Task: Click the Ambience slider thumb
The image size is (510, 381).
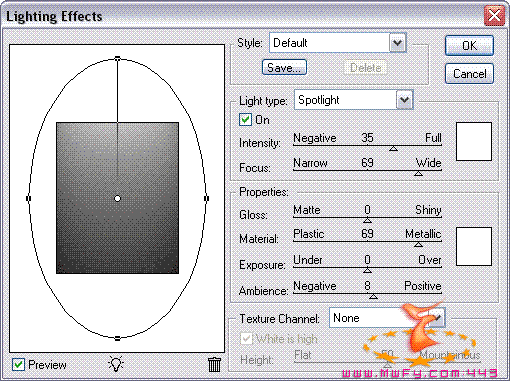Action: coord(373,296)
